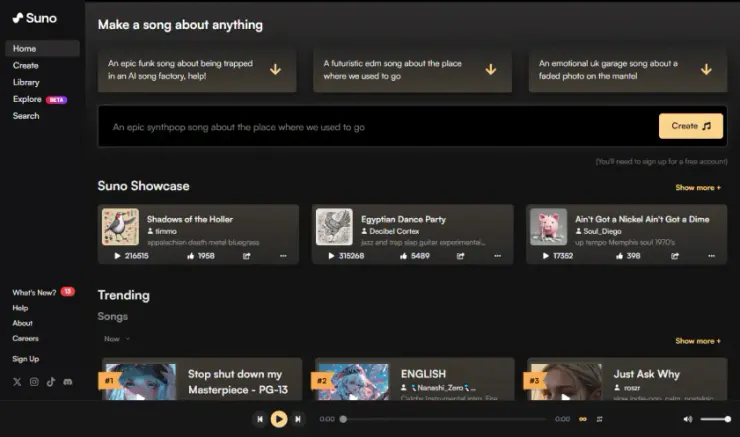Open the Home page in sidebar

point(42,49)
